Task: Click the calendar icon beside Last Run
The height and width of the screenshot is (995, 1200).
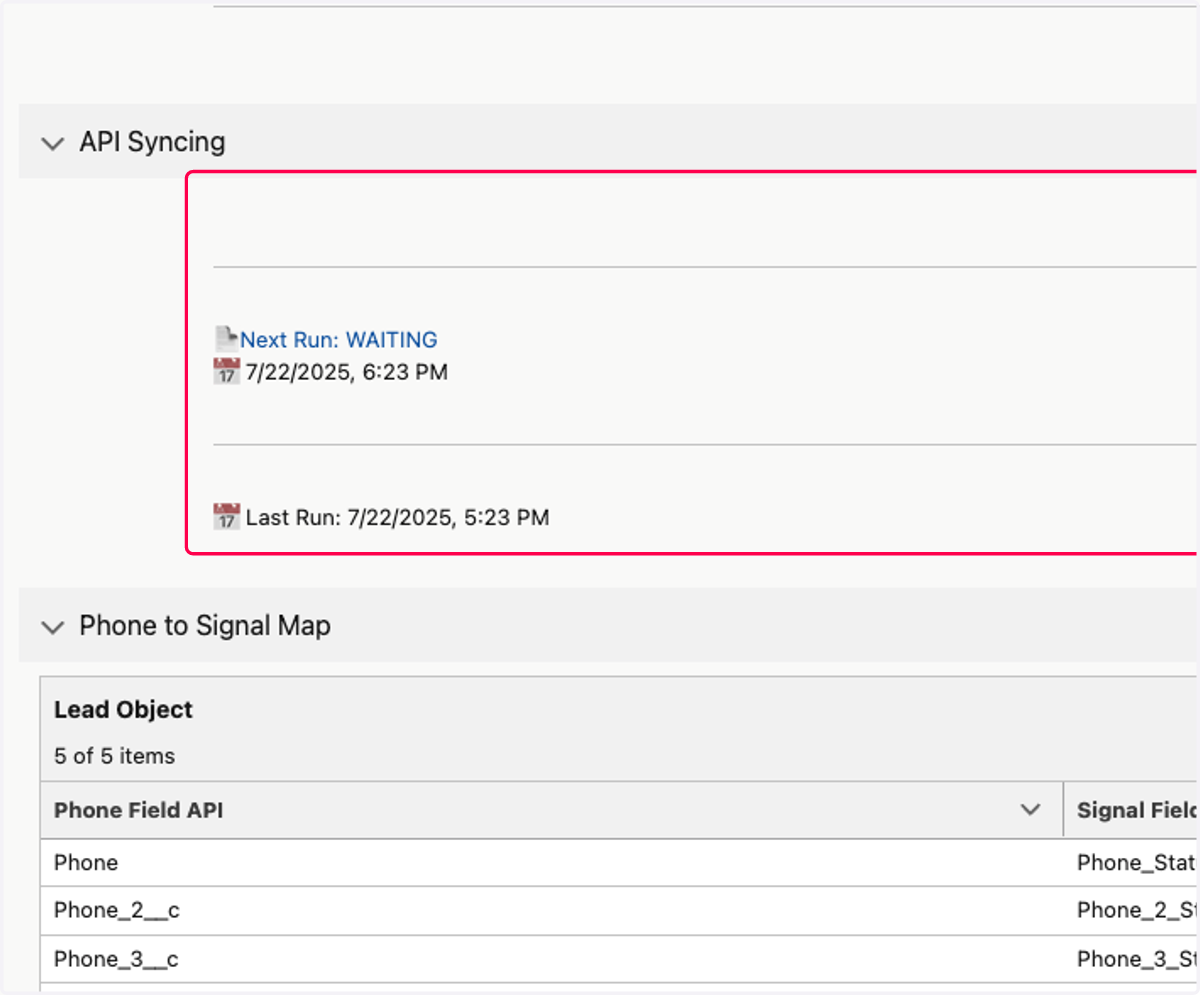Action: [x=227, y=517]
